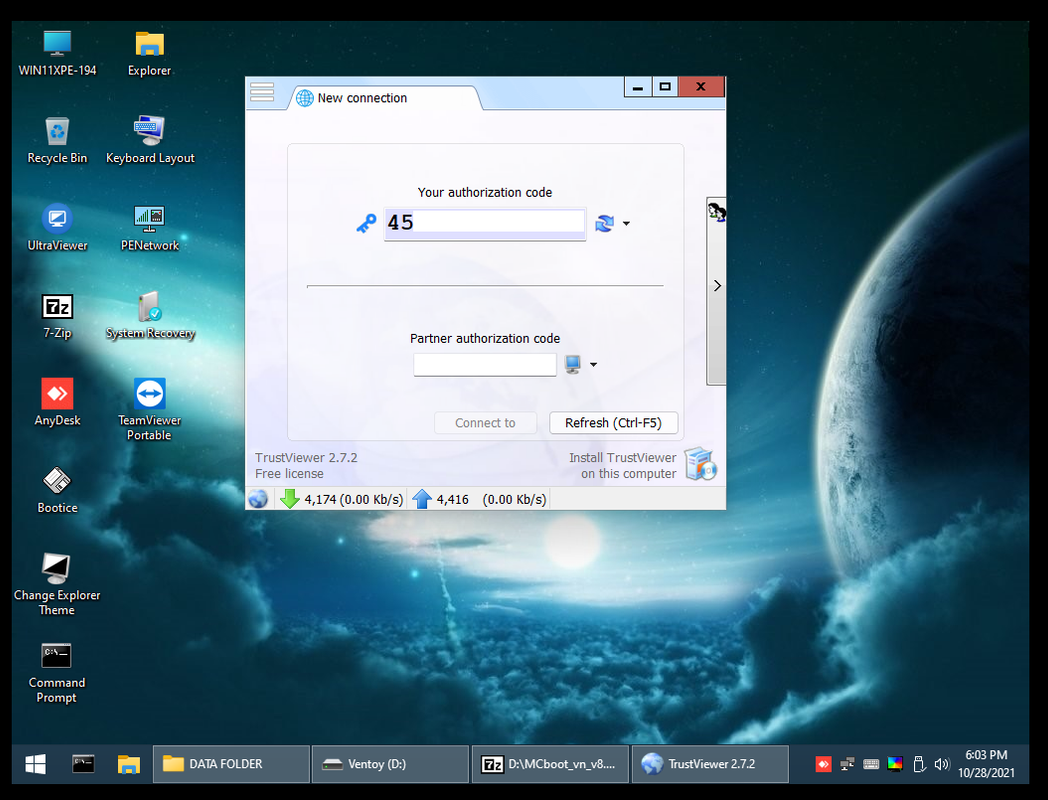Expand dropdown arrow beside computer icon
1048x800 pixels.
(594, 365)
